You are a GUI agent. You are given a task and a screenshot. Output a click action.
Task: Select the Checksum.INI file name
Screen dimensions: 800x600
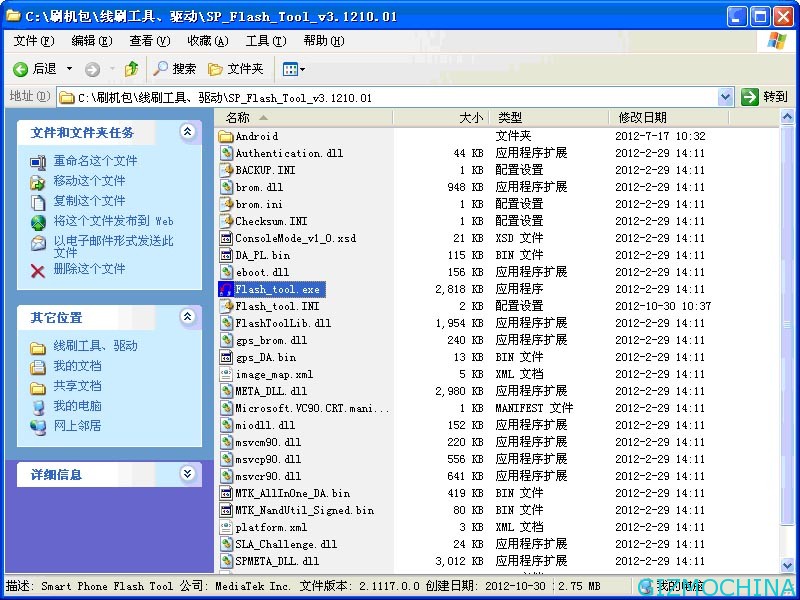tap(271, 221)
